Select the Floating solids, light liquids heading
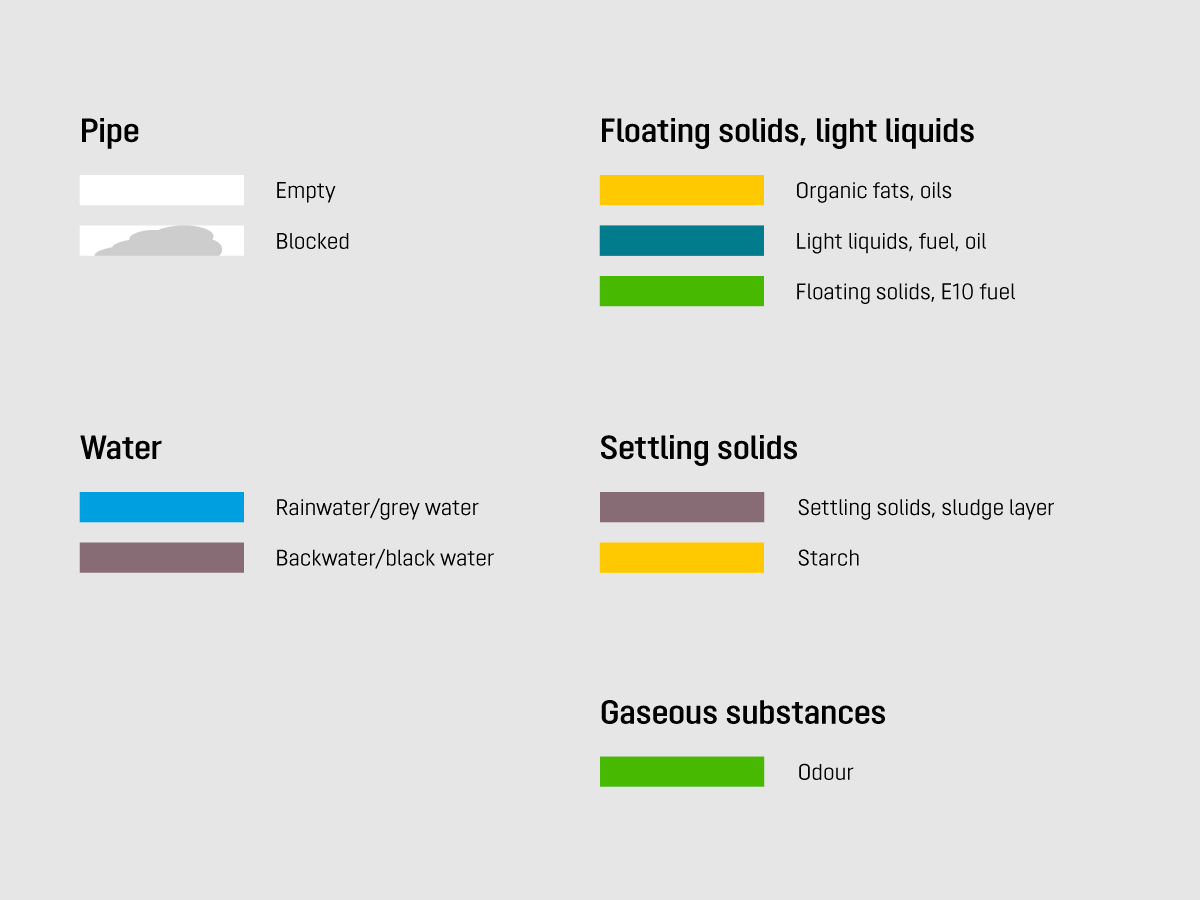Viewport: 1200px width, 900px height. [x=787, y=131]
